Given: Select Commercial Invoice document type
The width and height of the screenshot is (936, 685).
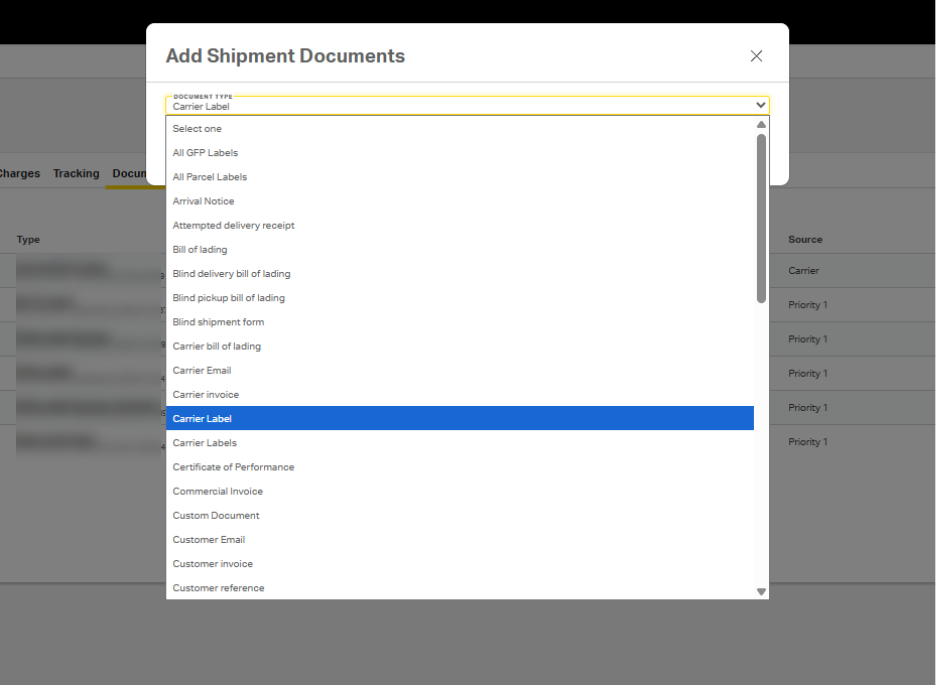Looking at the screenshot, I should (x=217, y=492).
